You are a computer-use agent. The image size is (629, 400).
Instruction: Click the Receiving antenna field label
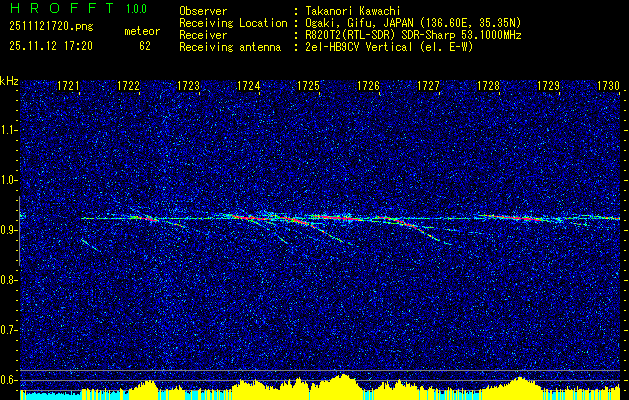[230, 47]
